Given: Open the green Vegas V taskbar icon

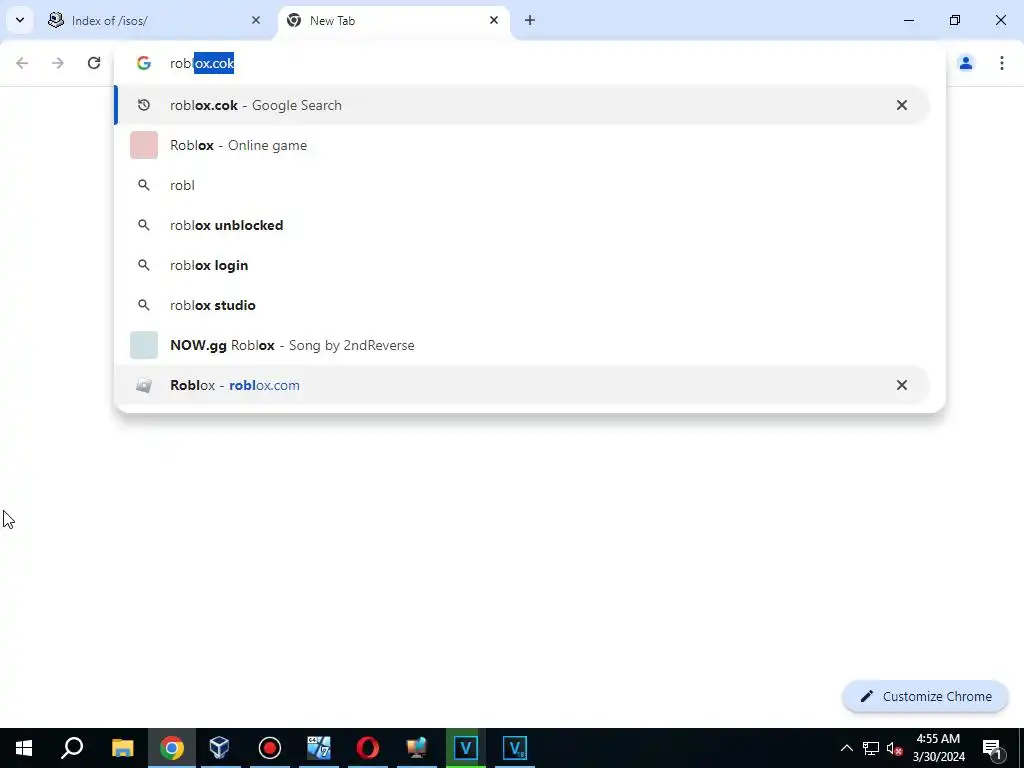Looking at the screenshot, I should pos(466,748).
